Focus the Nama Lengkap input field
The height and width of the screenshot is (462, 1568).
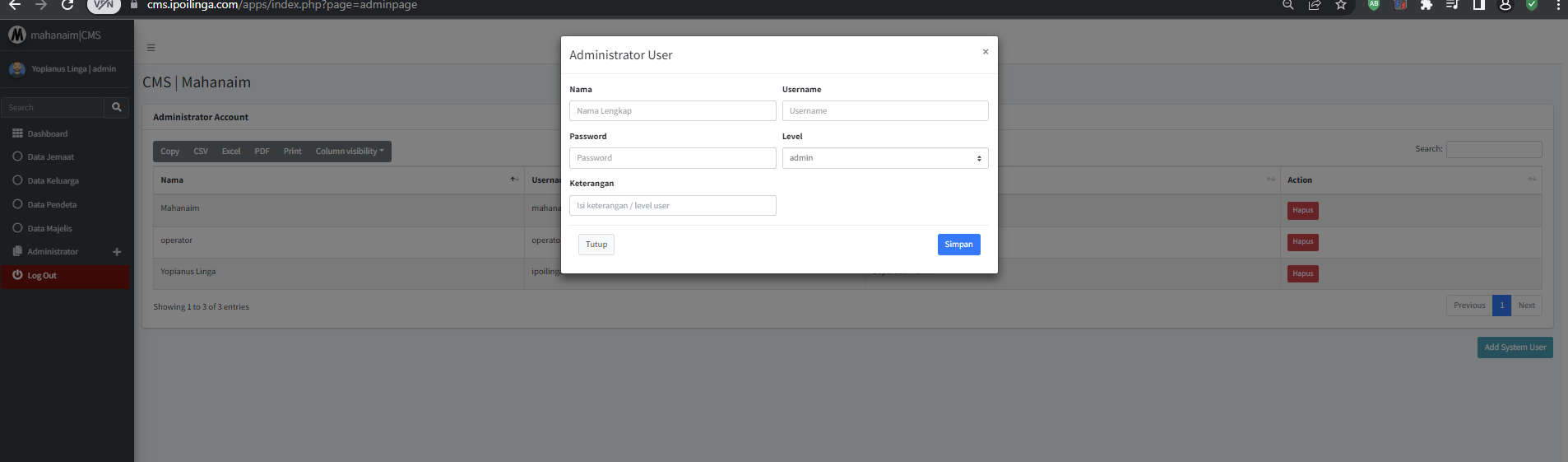(x=672, y=111)
